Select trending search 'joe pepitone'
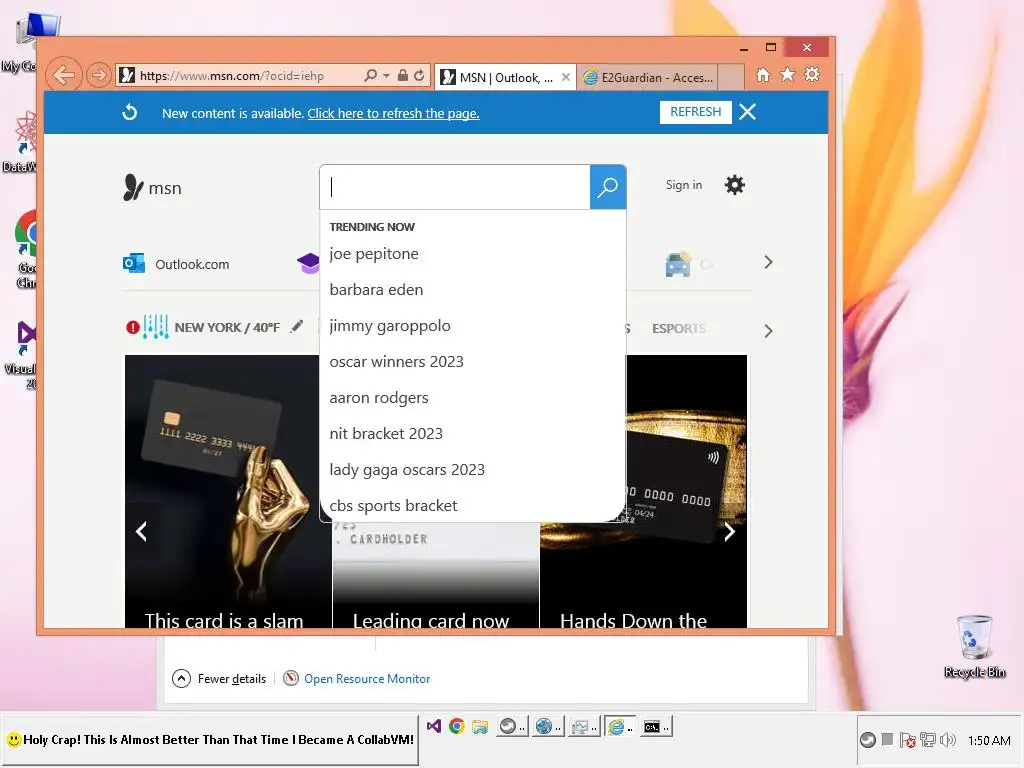1024x768 pixels. coord(374,253)
